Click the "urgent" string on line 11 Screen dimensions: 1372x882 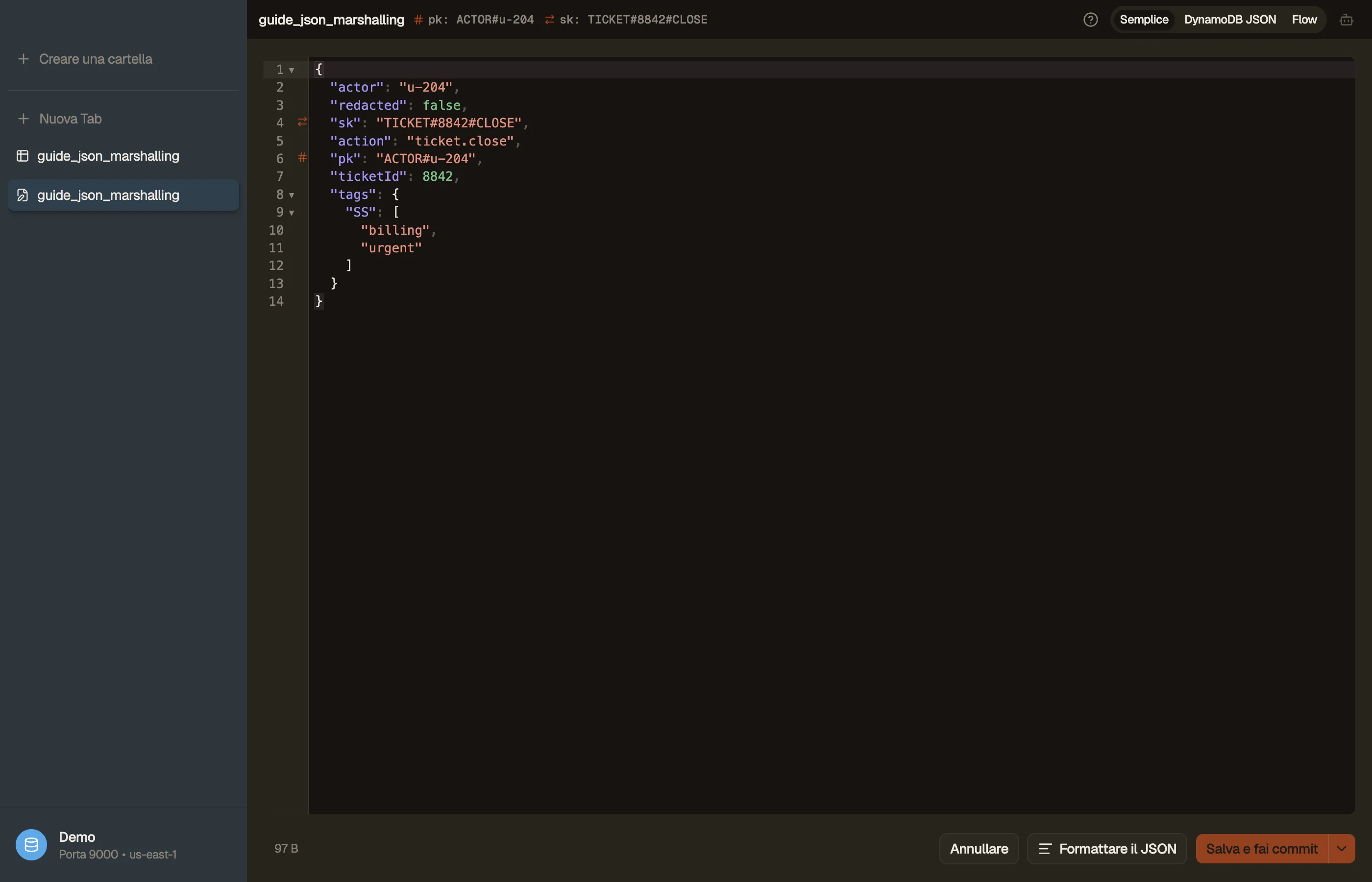391,248
